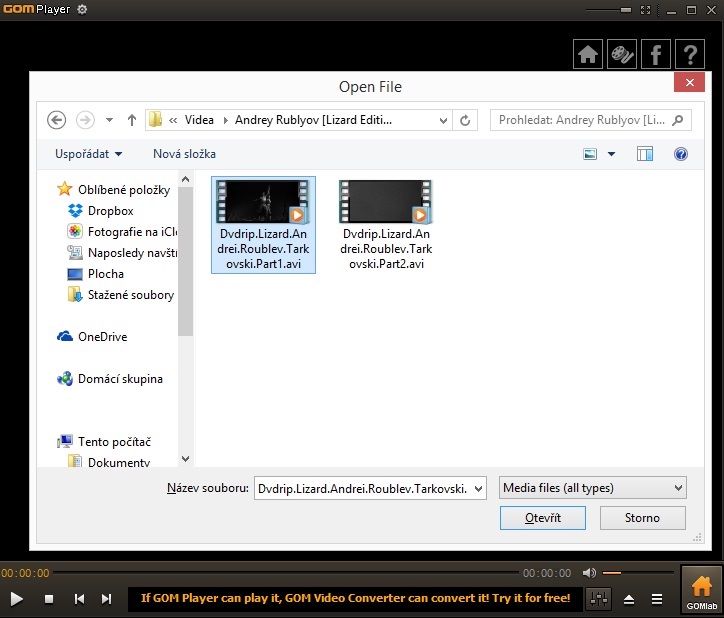Click the search magnifier icon
Viewport: 724px width, 618px height.
pos(677,120)
